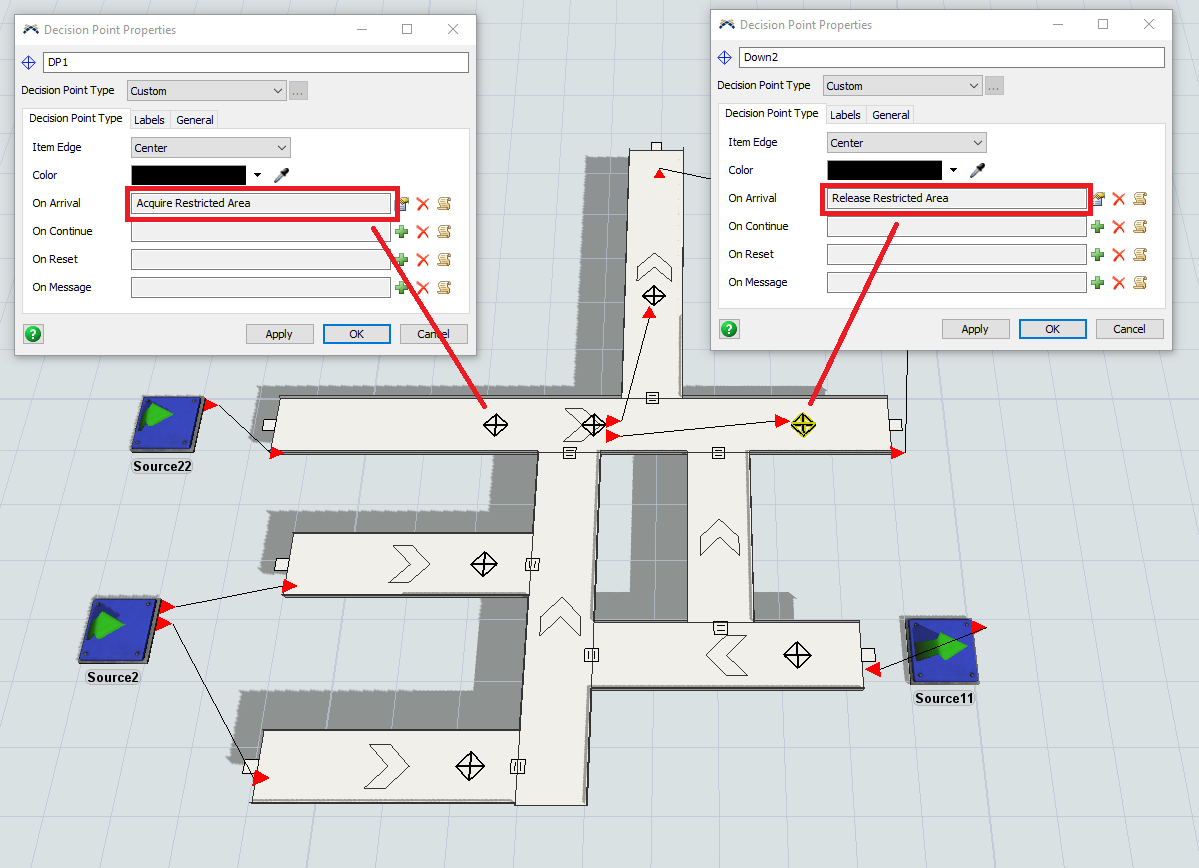Click the black color swatch in Down2 dialog
Viewport: 1199px width, 868px height.
(x=884, y=170)
